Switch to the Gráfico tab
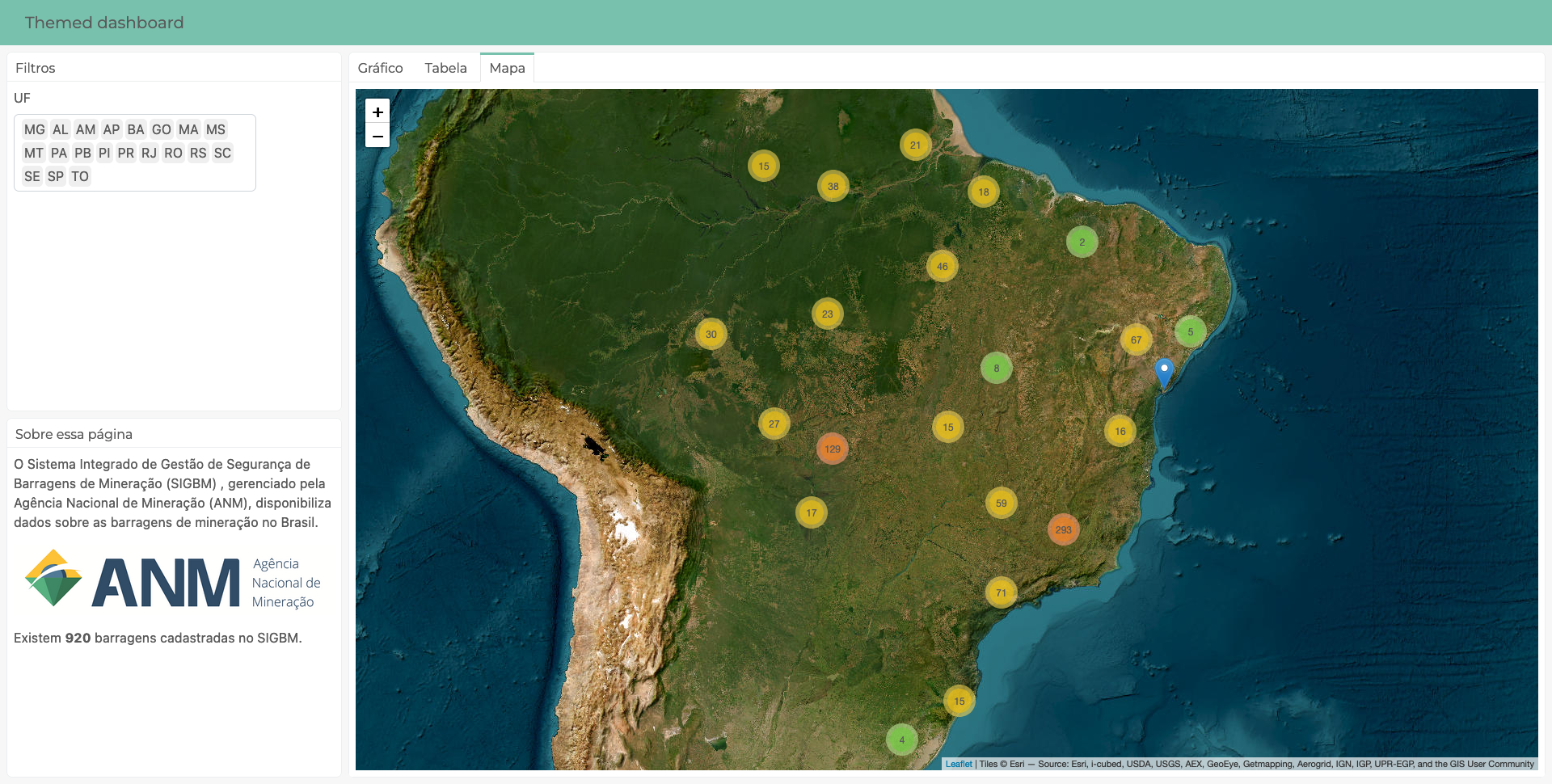Image resolution: width=1552 pixels, height=784 pixels. tap(380, 68)
